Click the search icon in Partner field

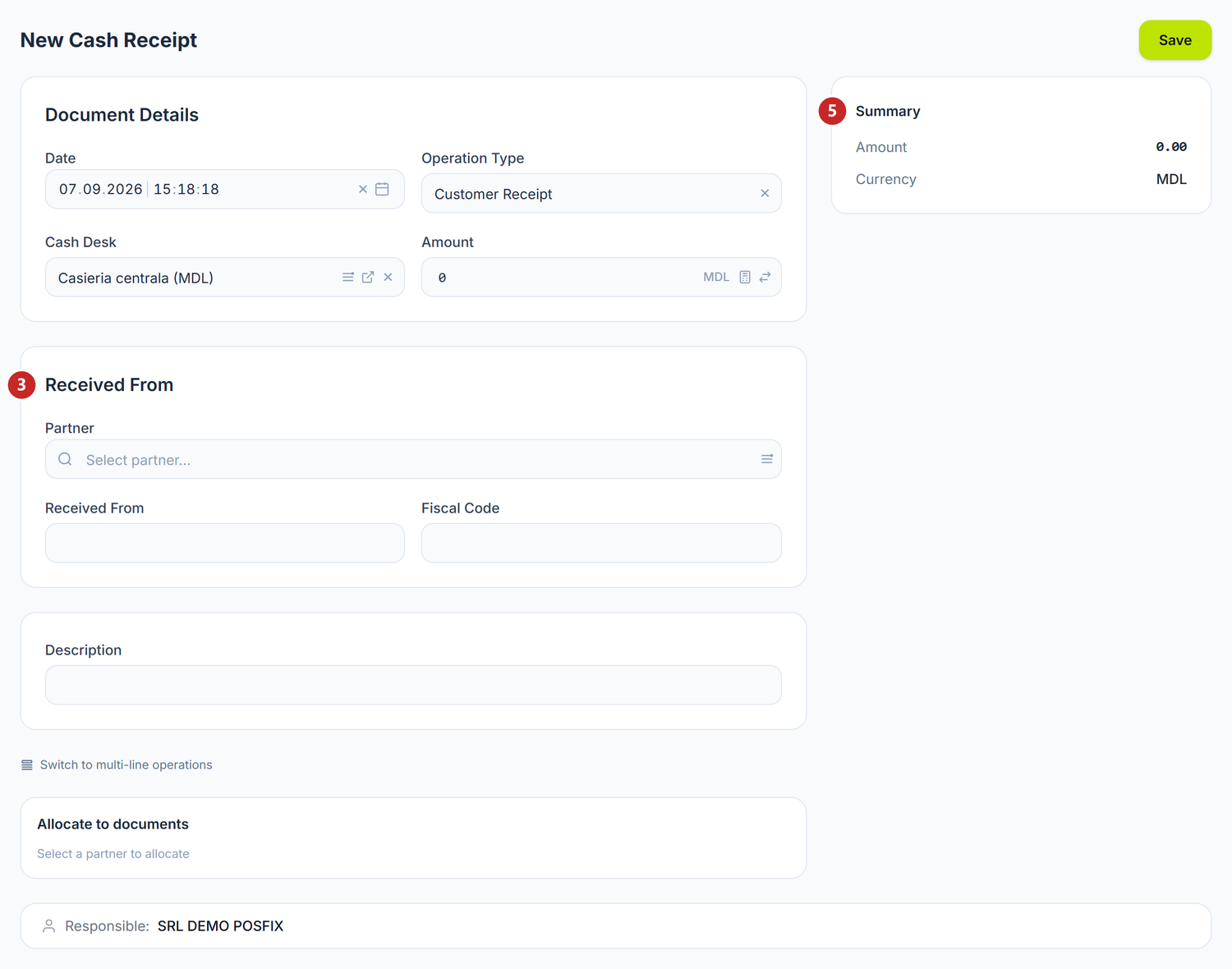65,459
